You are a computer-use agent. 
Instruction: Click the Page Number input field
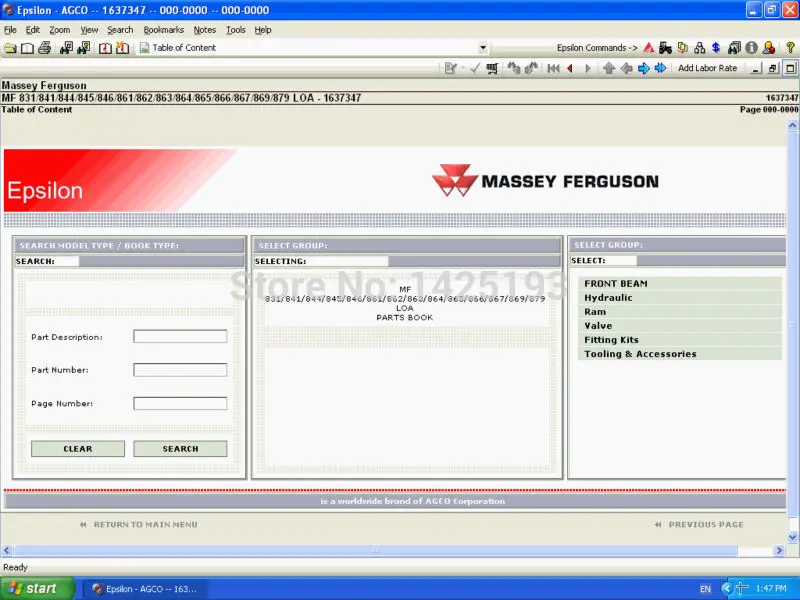point(180,404)
